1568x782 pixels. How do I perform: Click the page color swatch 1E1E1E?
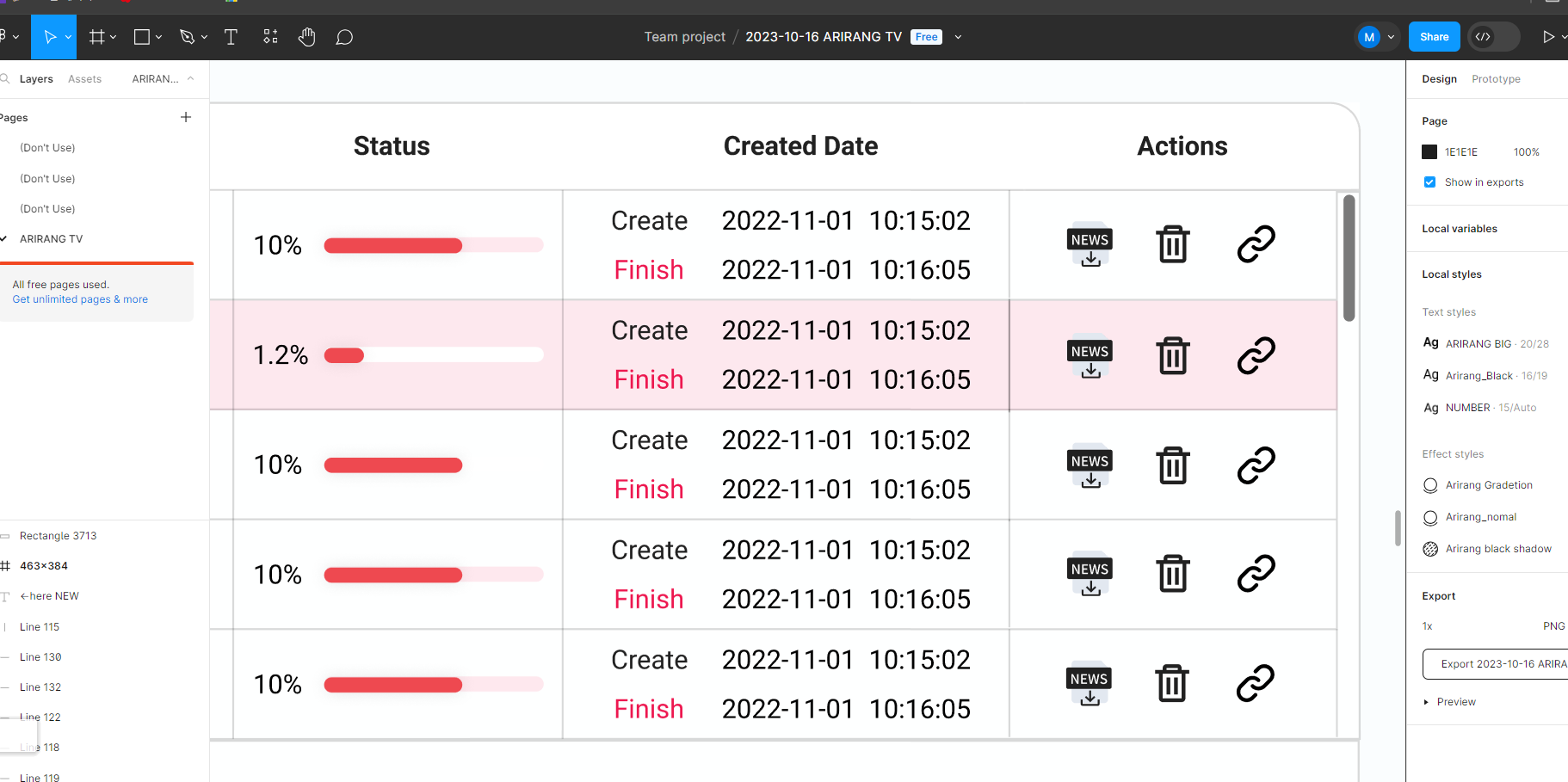coord(1429,152)
